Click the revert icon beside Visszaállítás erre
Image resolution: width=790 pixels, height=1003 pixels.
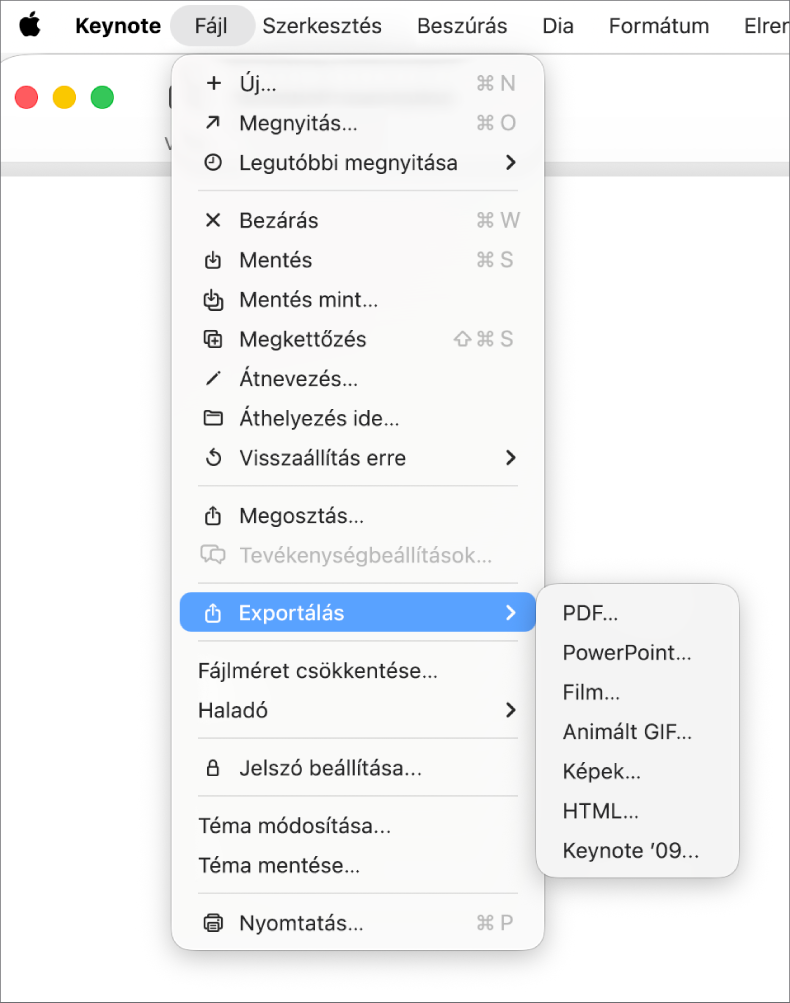pos(213,458)
